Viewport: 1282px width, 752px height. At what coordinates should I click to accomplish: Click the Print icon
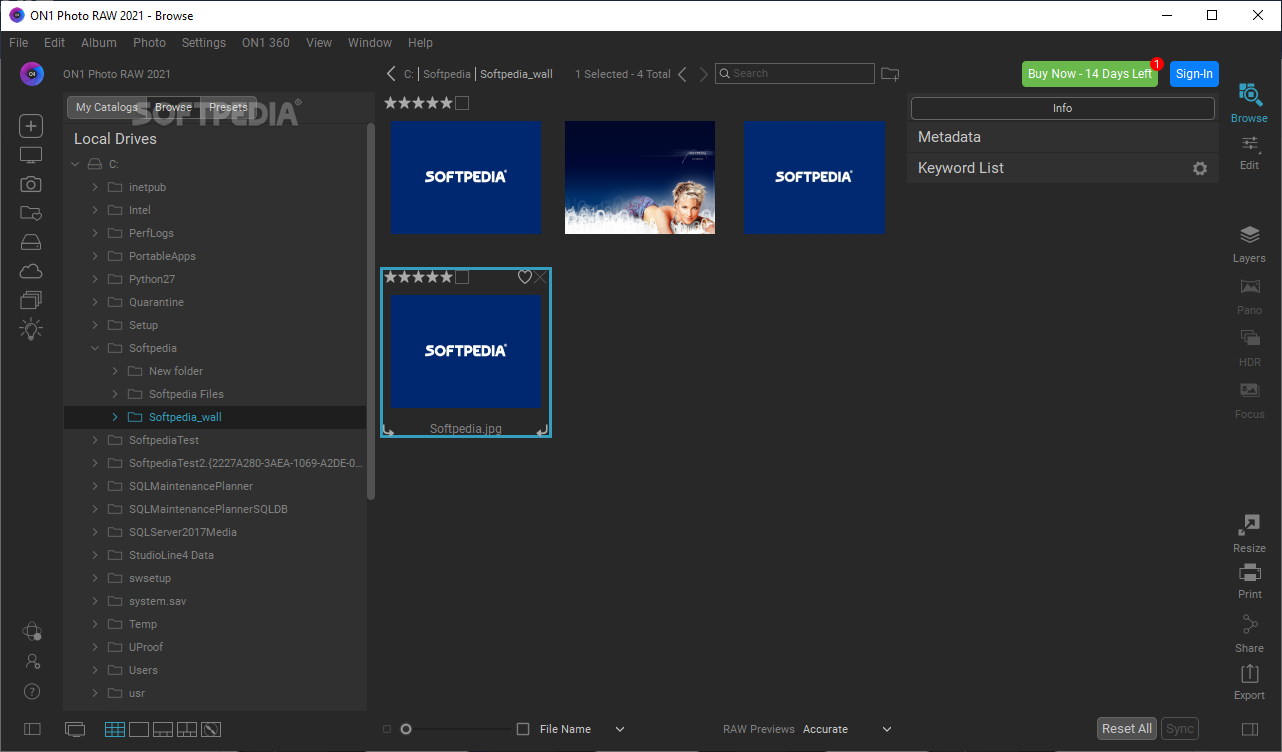1249,572
